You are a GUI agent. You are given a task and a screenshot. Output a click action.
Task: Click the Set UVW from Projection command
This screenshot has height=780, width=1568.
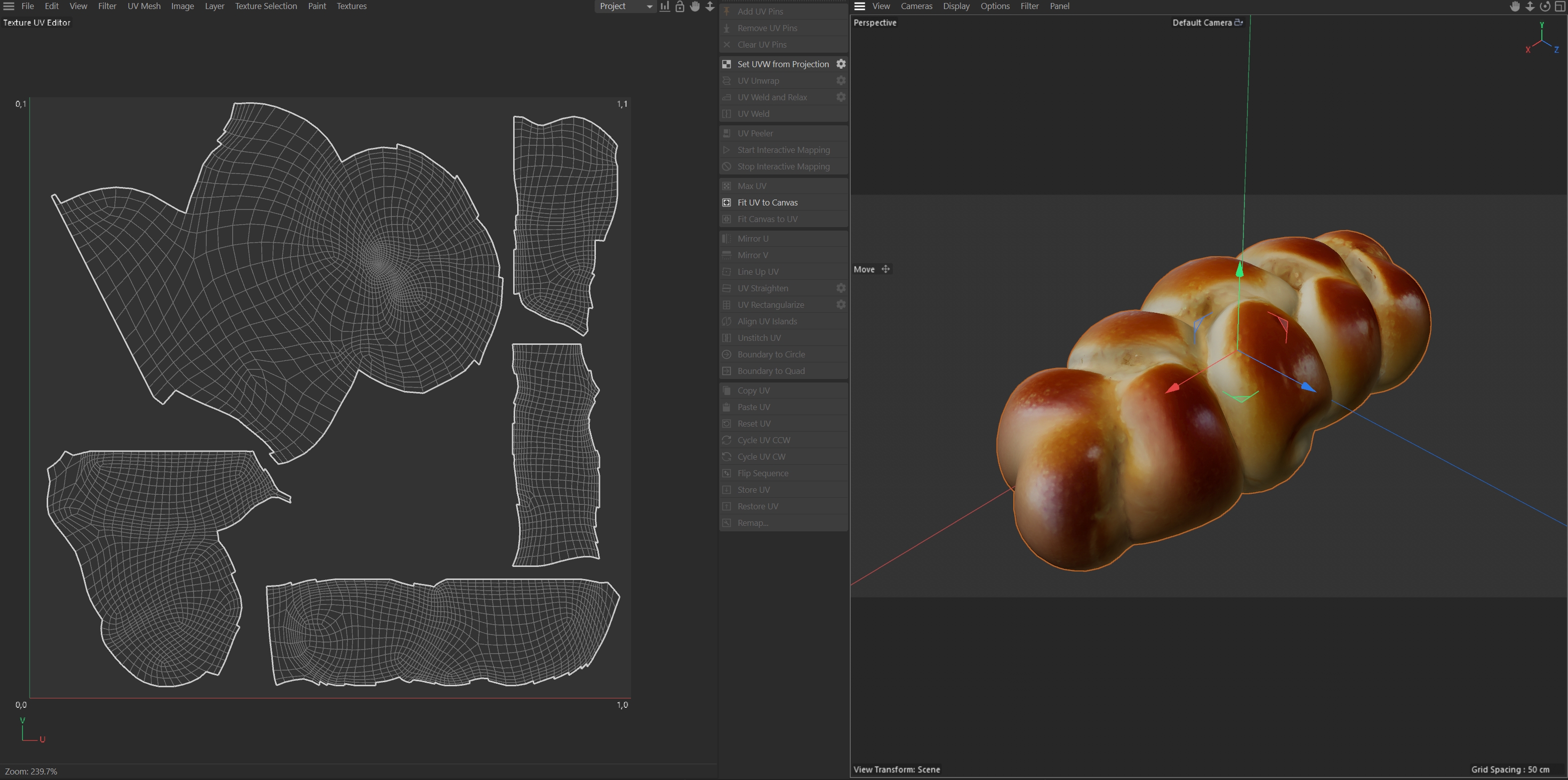[783, 64]
